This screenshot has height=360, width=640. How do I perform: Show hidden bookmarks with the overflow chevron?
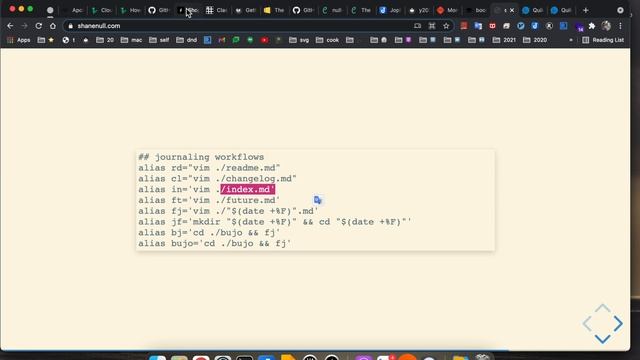pos(571,40)
